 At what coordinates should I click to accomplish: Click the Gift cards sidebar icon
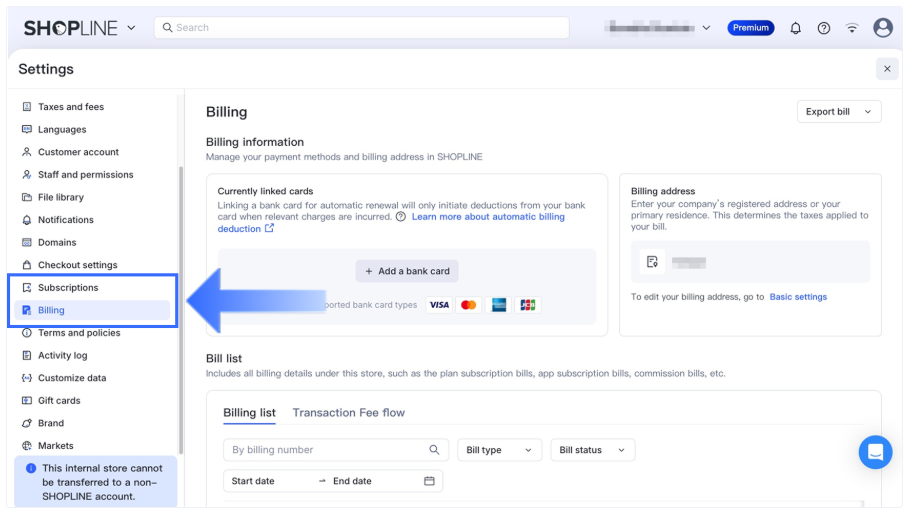(x=27, y=401)
